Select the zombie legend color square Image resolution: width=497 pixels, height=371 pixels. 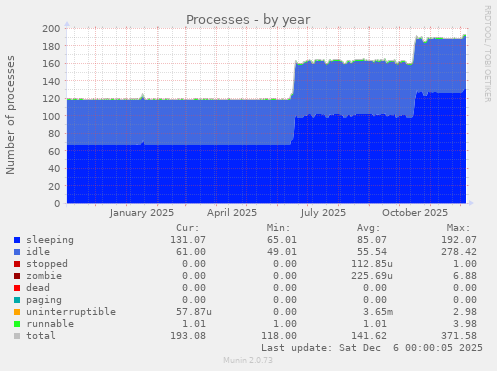pos(17,276)
